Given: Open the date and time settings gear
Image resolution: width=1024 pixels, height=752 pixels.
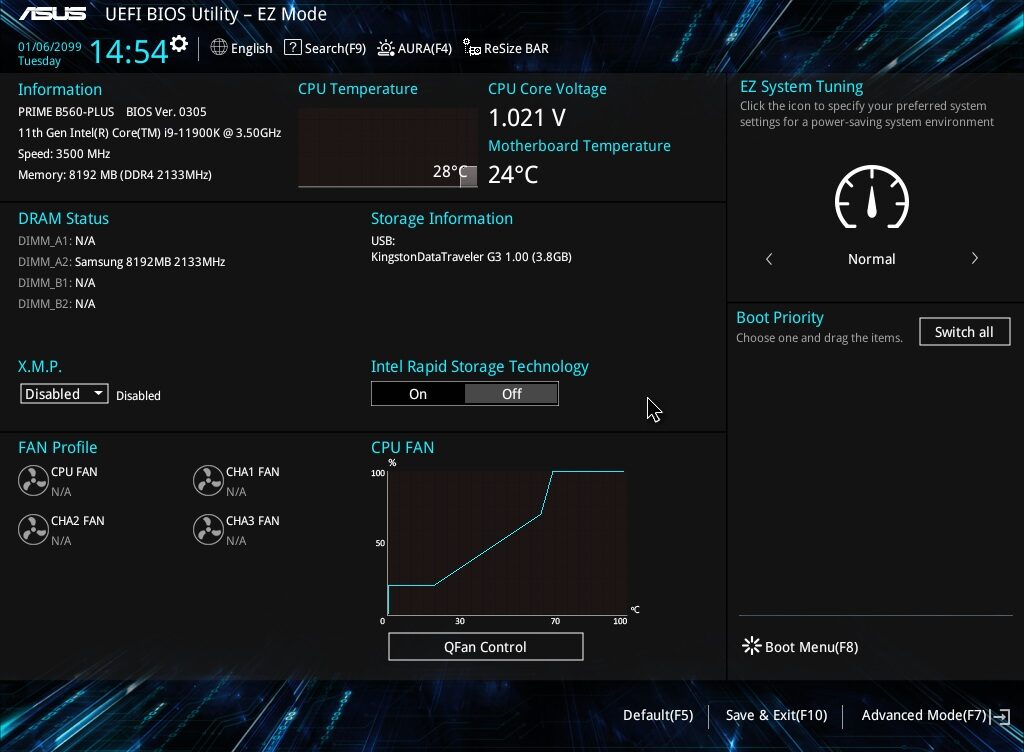Looking at the screenshot, I should [x=179, y=44].
